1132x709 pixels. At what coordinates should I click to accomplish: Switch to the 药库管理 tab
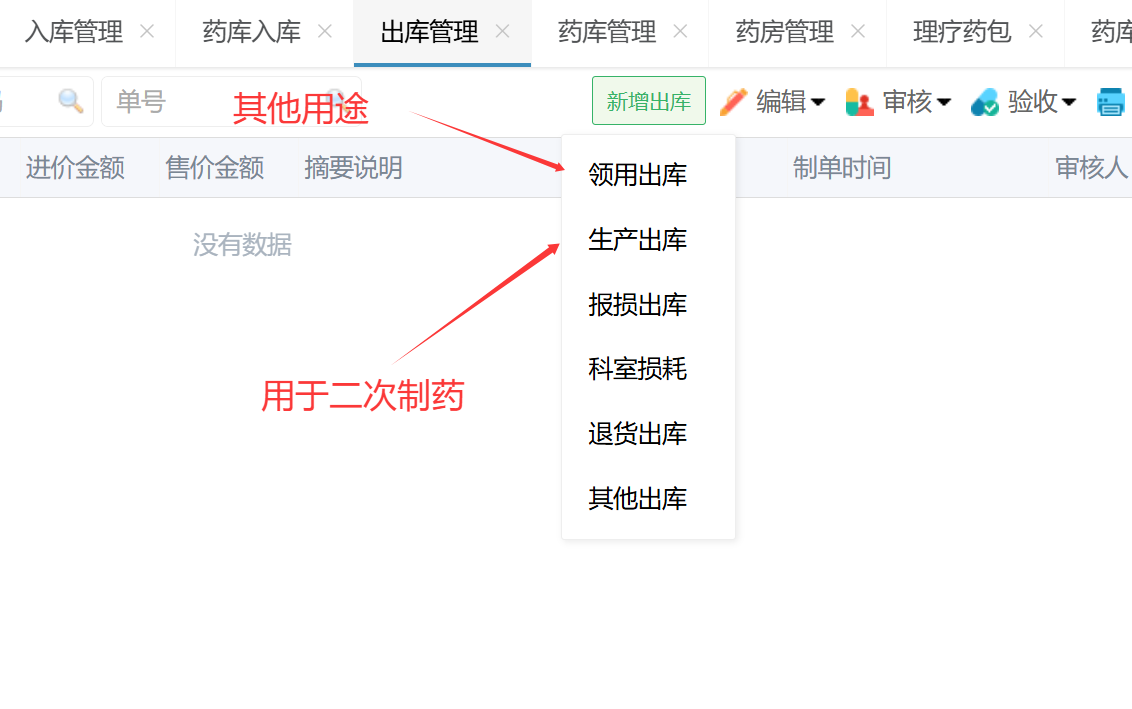607,32
